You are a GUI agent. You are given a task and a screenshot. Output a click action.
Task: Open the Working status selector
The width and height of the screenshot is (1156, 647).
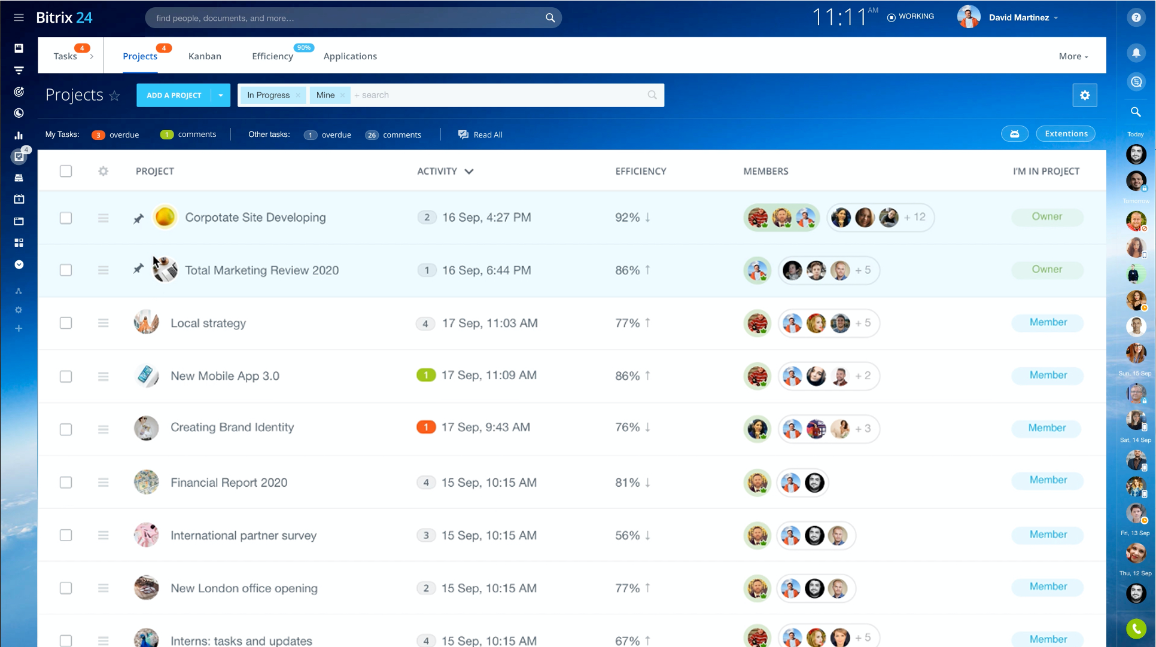click(x=910, y=17)
